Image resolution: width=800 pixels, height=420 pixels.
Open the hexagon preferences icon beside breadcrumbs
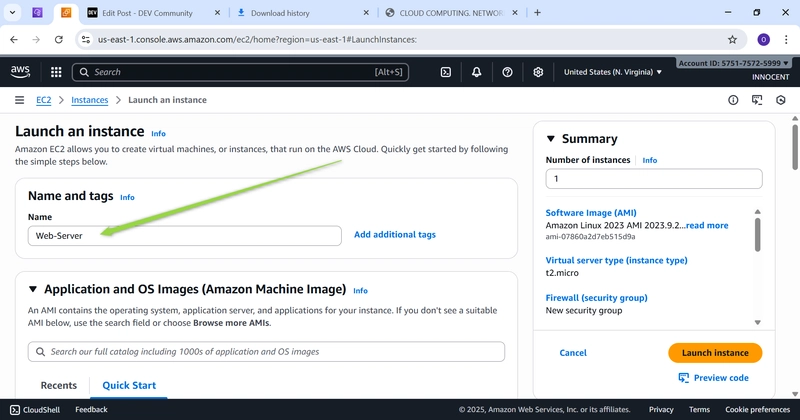(781, 100)
